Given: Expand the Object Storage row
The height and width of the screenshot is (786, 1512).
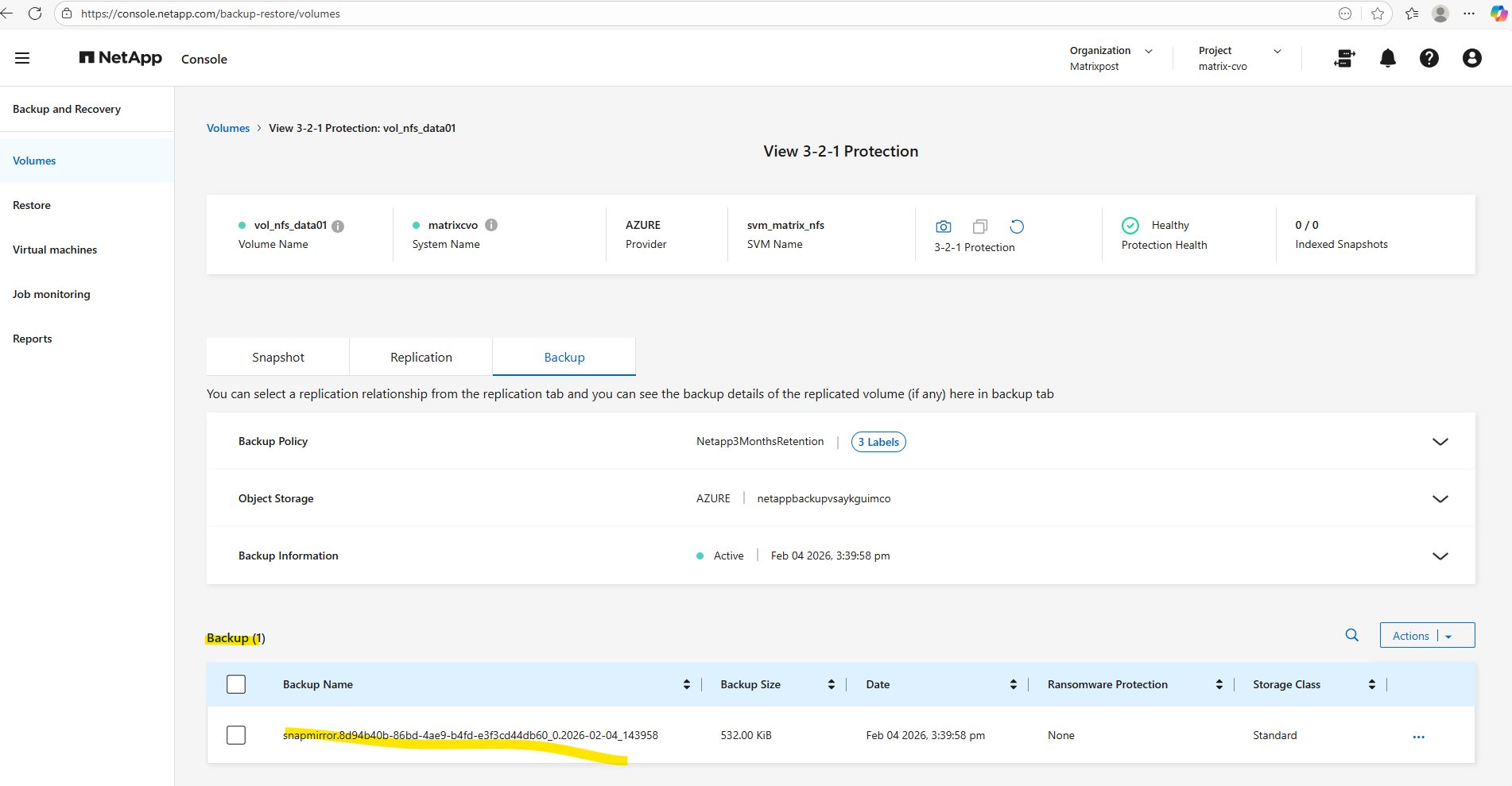Looking at the screenshot, I should 1440,499.
